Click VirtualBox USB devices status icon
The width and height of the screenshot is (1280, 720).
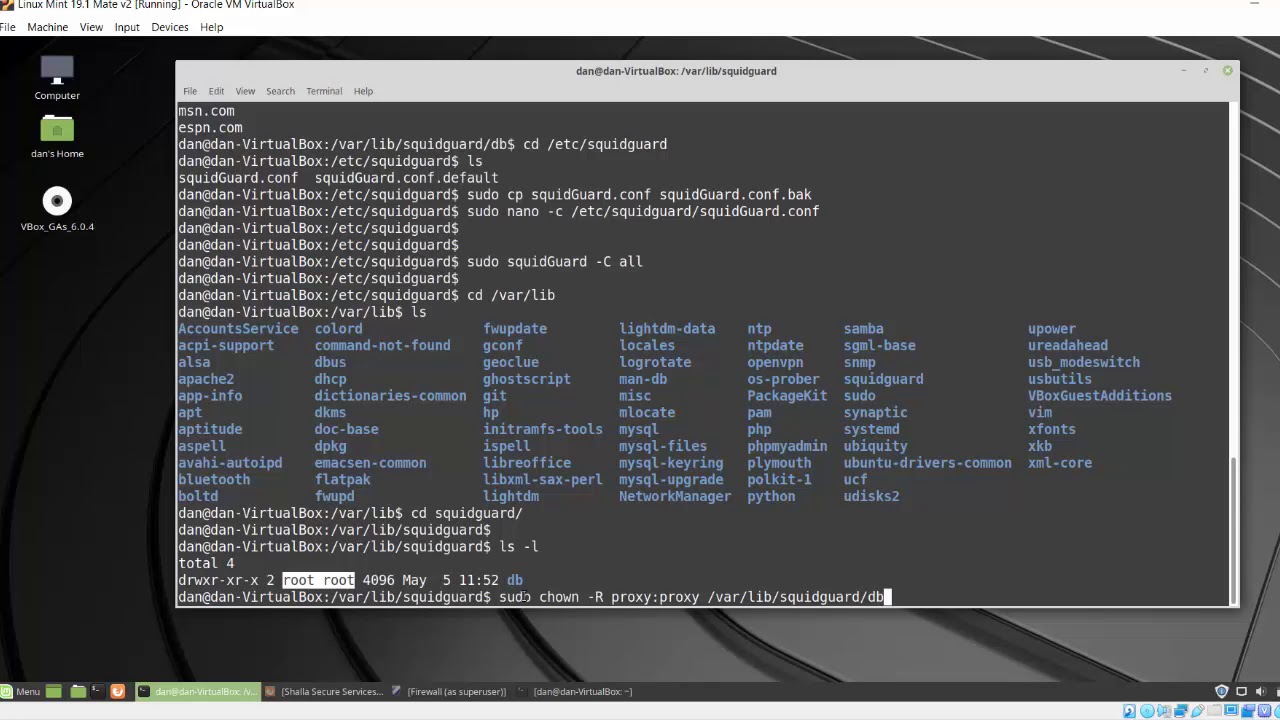pyautogui.click(x=1198, y=711)
